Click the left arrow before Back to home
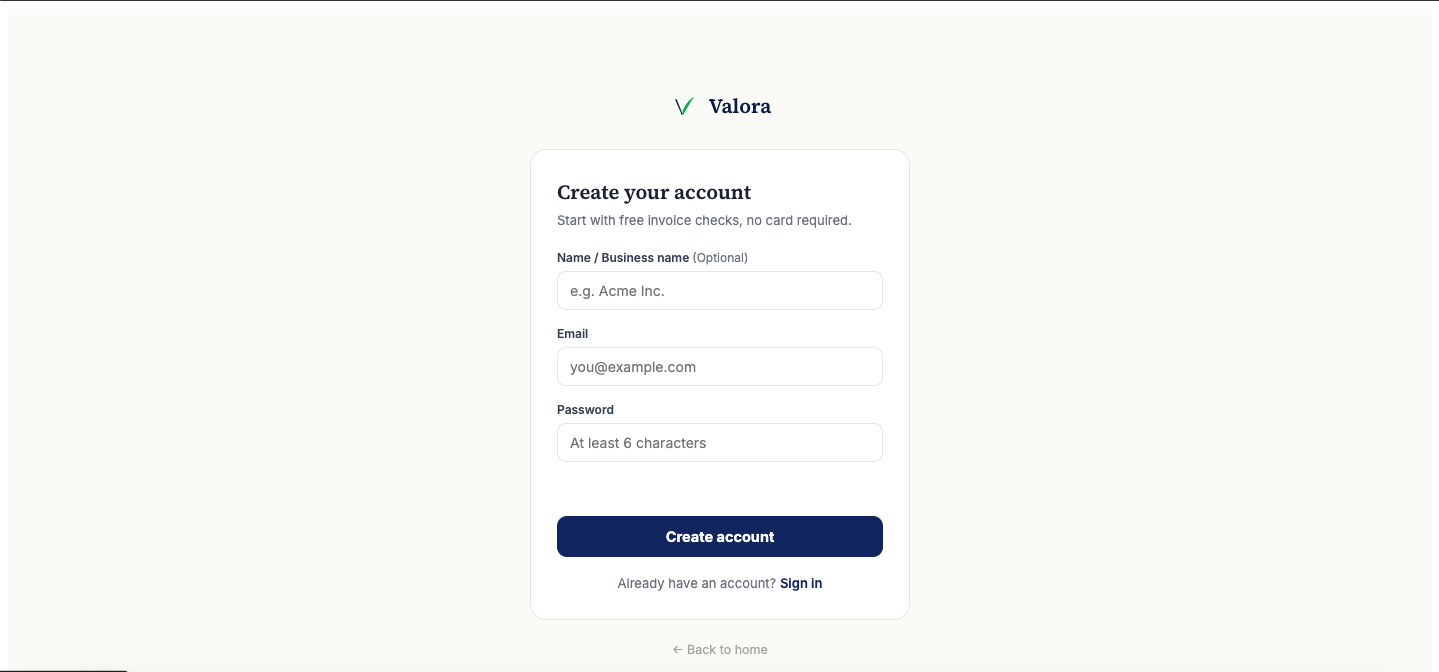 click(x=677, y=650)
